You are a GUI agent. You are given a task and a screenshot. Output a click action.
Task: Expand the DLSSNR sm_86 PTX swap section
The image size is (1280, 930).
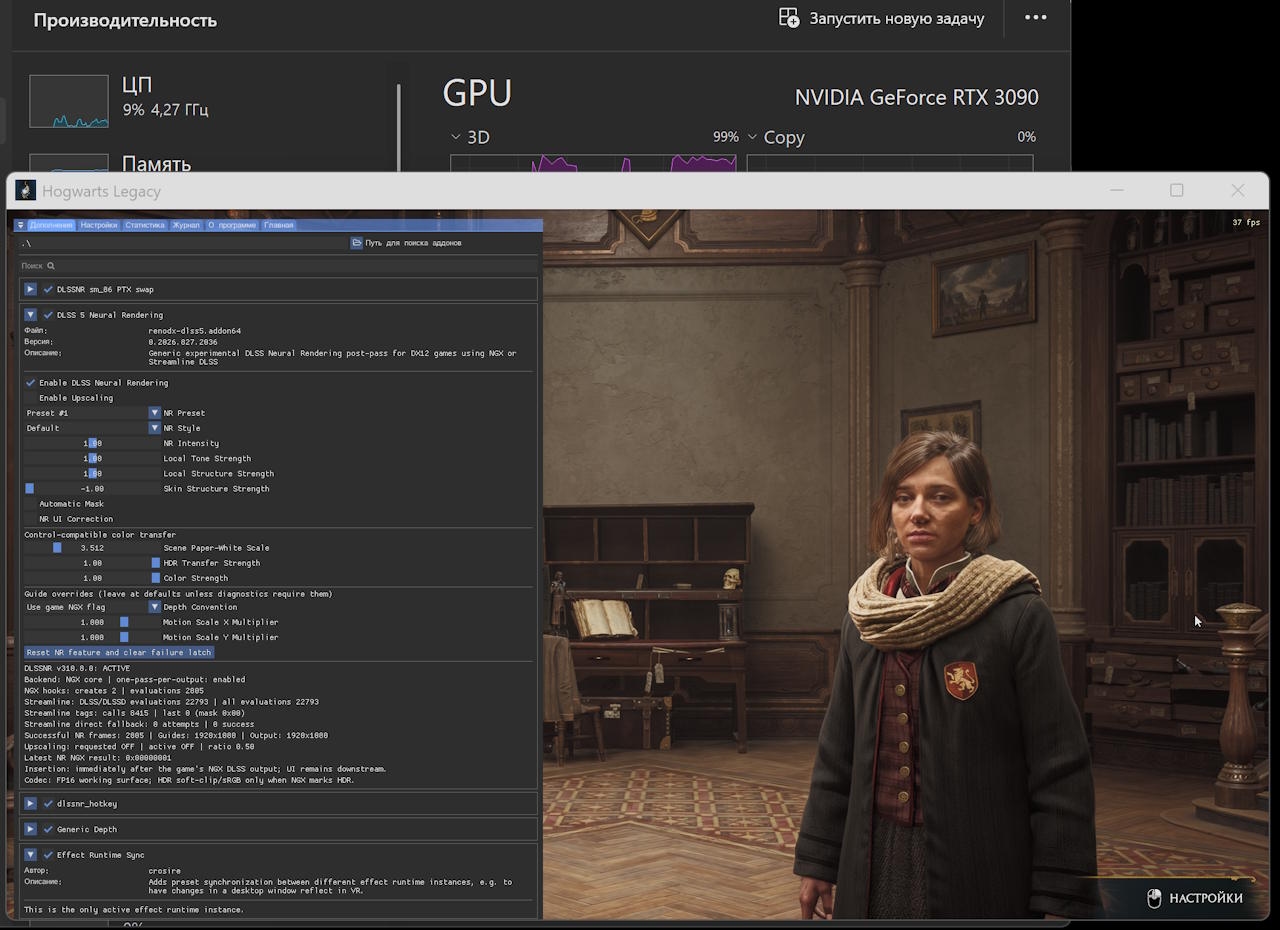pyautogui.click(x=31, y=289)
